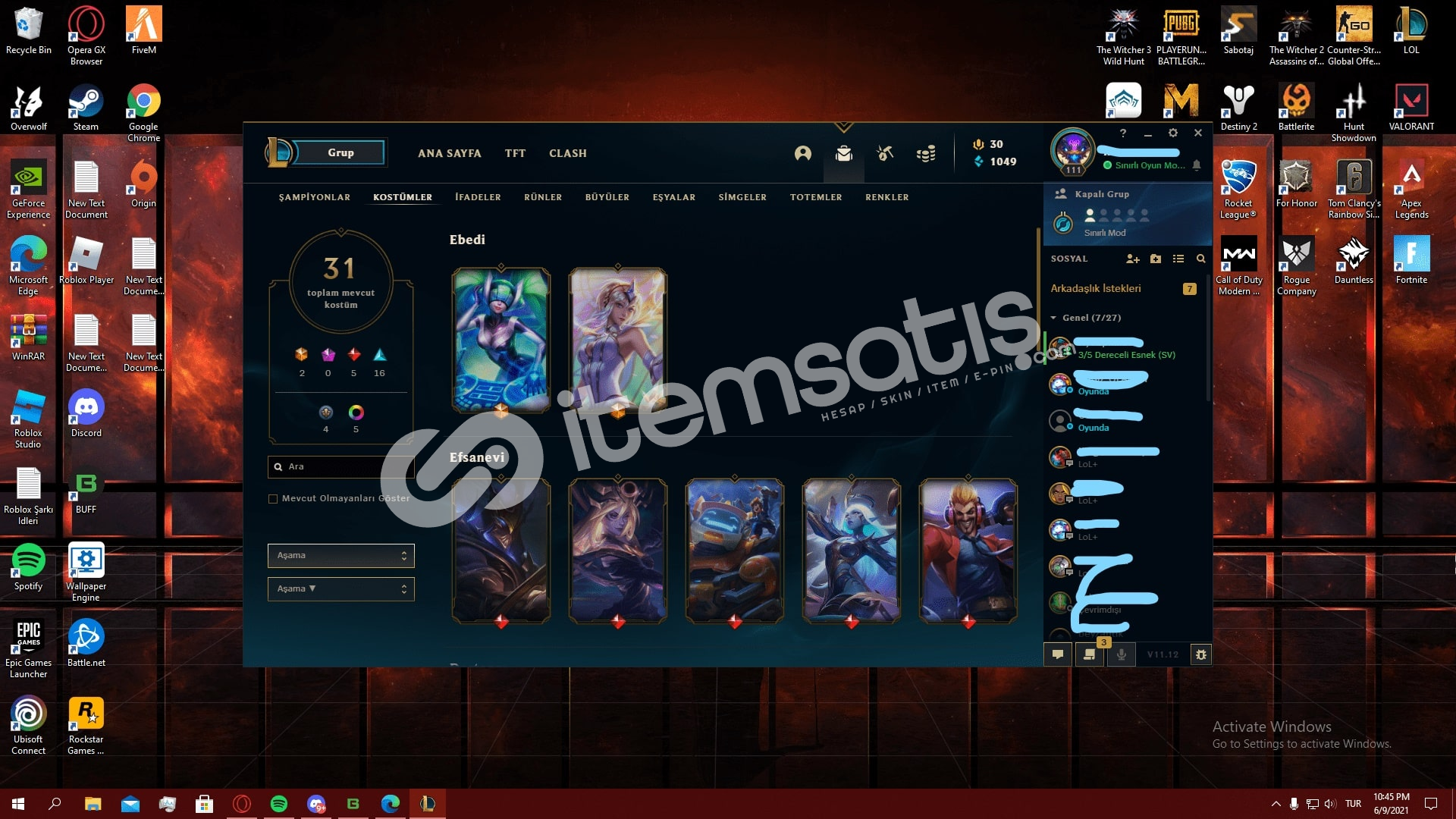
Task: Switch to İFADELER tab
Action: pyautogui.click(x=478, y=197)
